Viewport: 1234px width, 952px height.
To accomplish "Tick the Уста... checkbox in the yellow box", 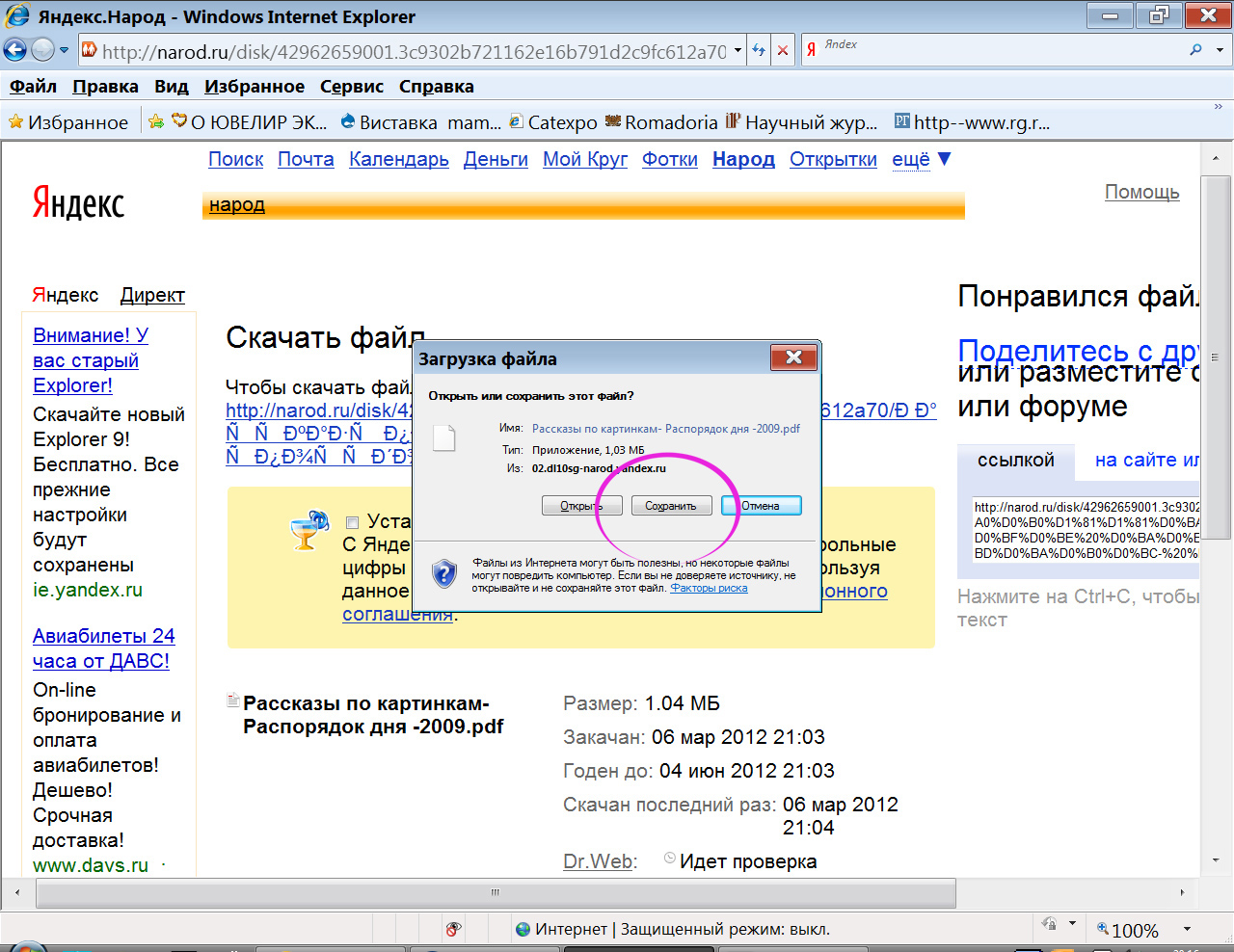I will click(x=353, y=522).
